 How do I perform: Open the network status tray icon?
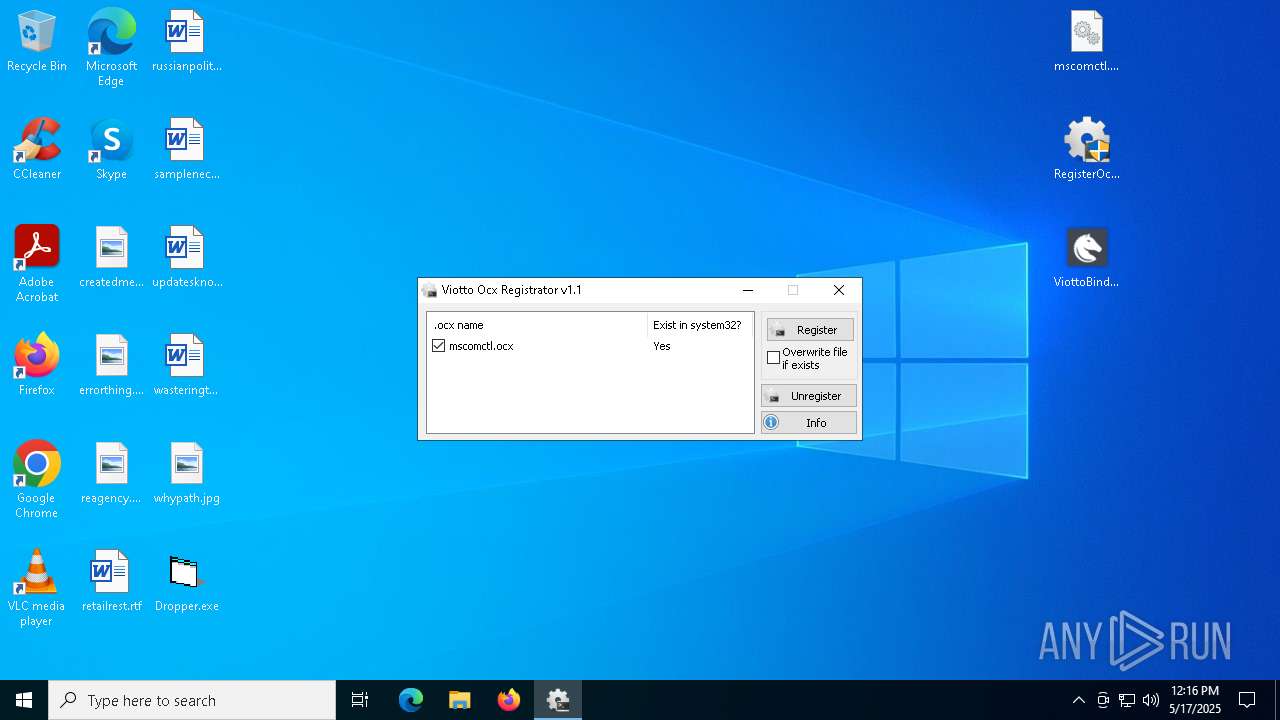1127,700
